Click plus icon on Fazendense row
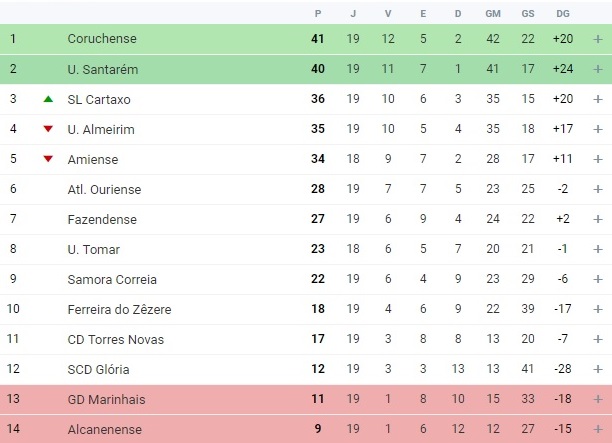 tap(598, 219)
